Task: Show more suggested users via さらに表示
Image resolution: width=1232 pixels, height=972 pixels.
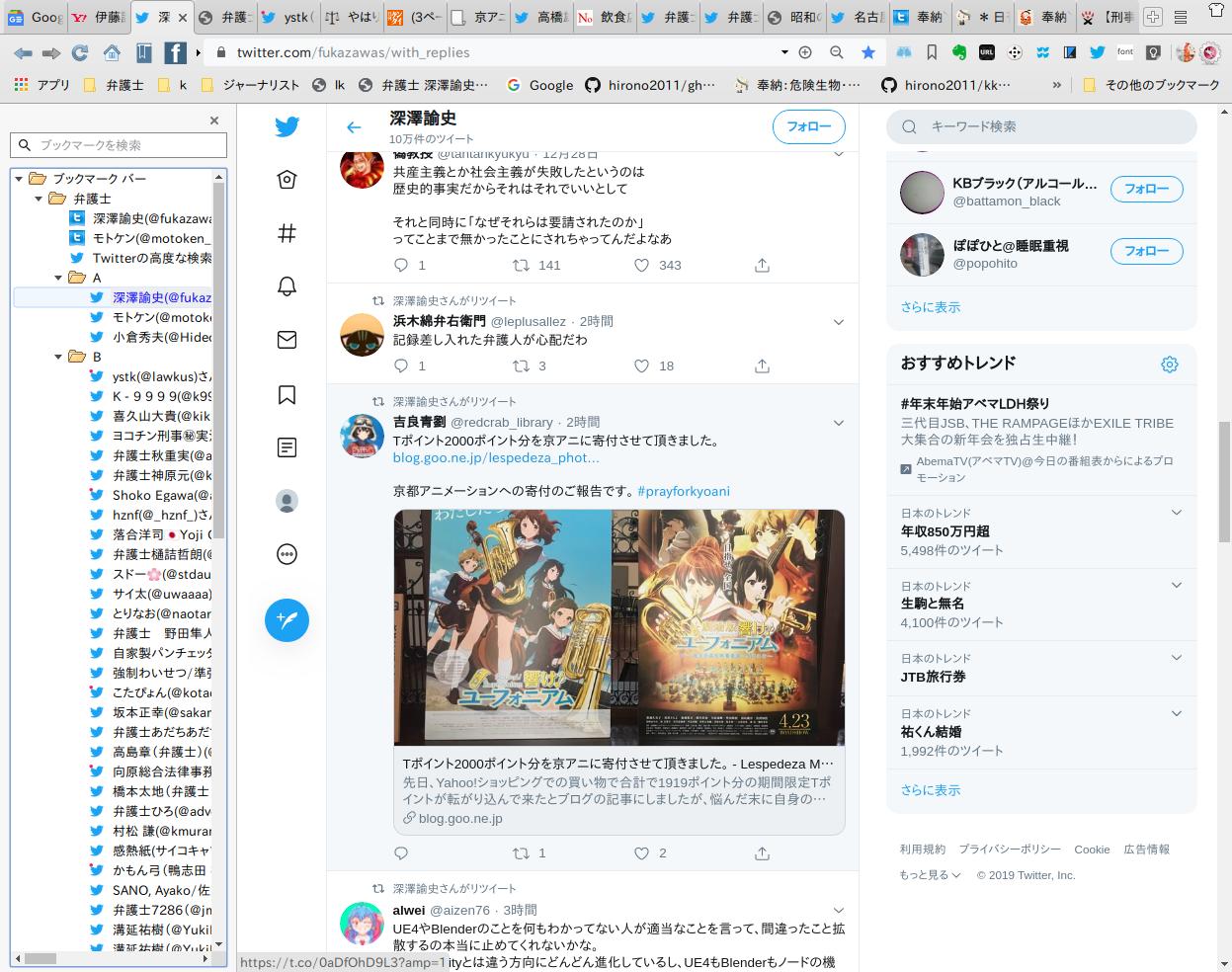Action: [930, 307]
